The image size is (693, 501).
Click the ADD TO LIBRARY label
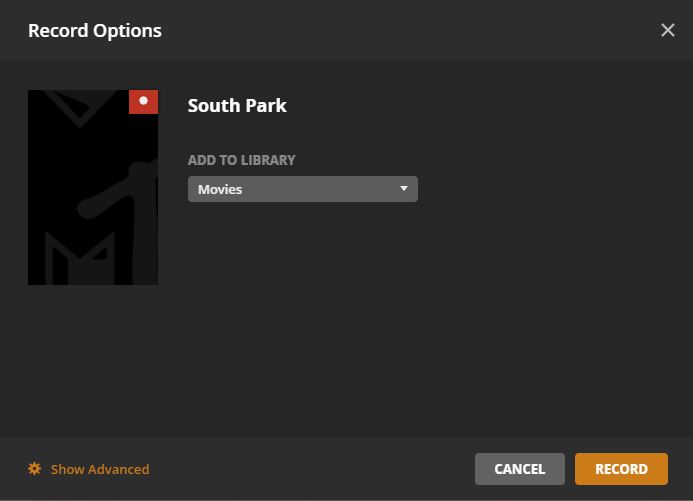pyautogui.click(x=242, y=160)
